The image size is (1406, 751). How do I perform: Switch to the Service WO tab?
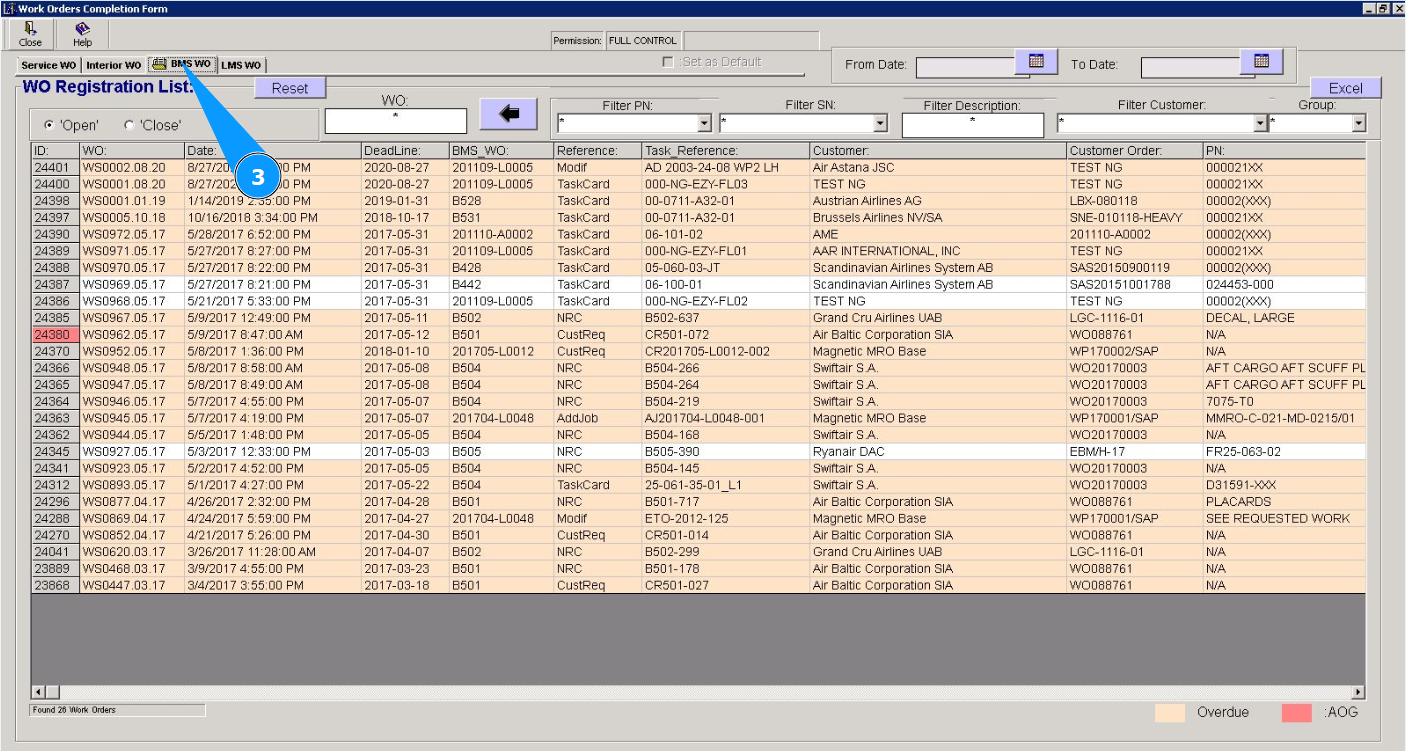(x=48, y=65)
